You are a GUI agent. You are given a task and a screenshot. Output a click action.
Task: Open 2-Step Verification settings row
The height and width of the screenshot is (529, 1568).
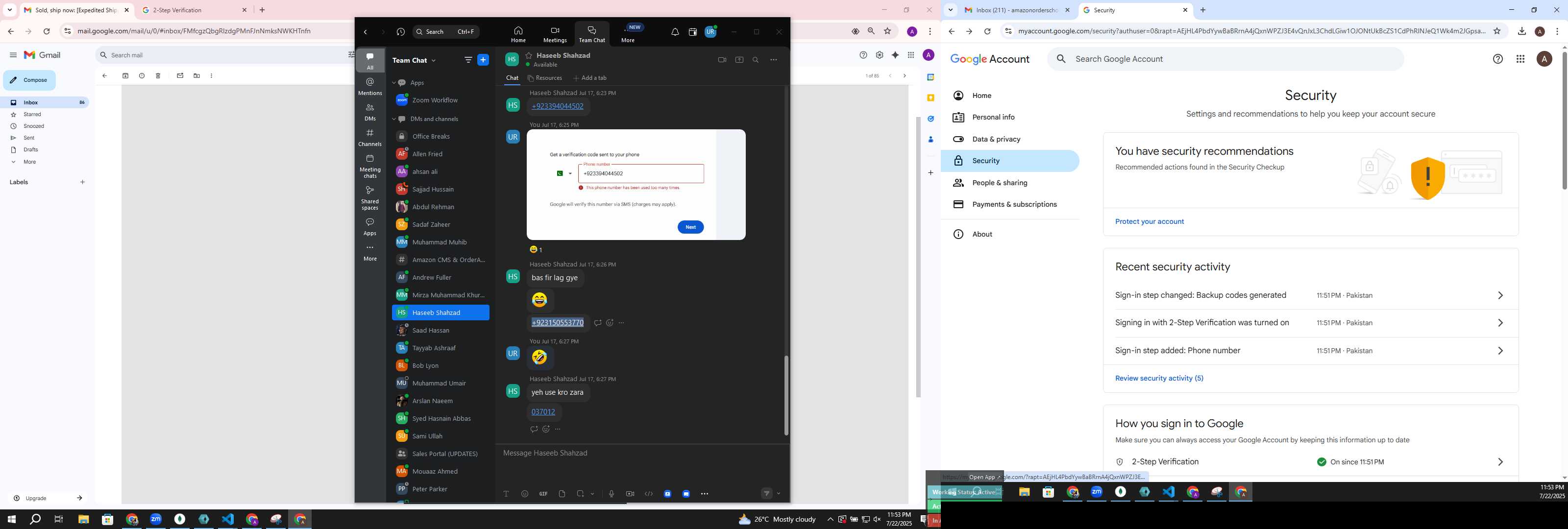click(x=1311, y=462)
